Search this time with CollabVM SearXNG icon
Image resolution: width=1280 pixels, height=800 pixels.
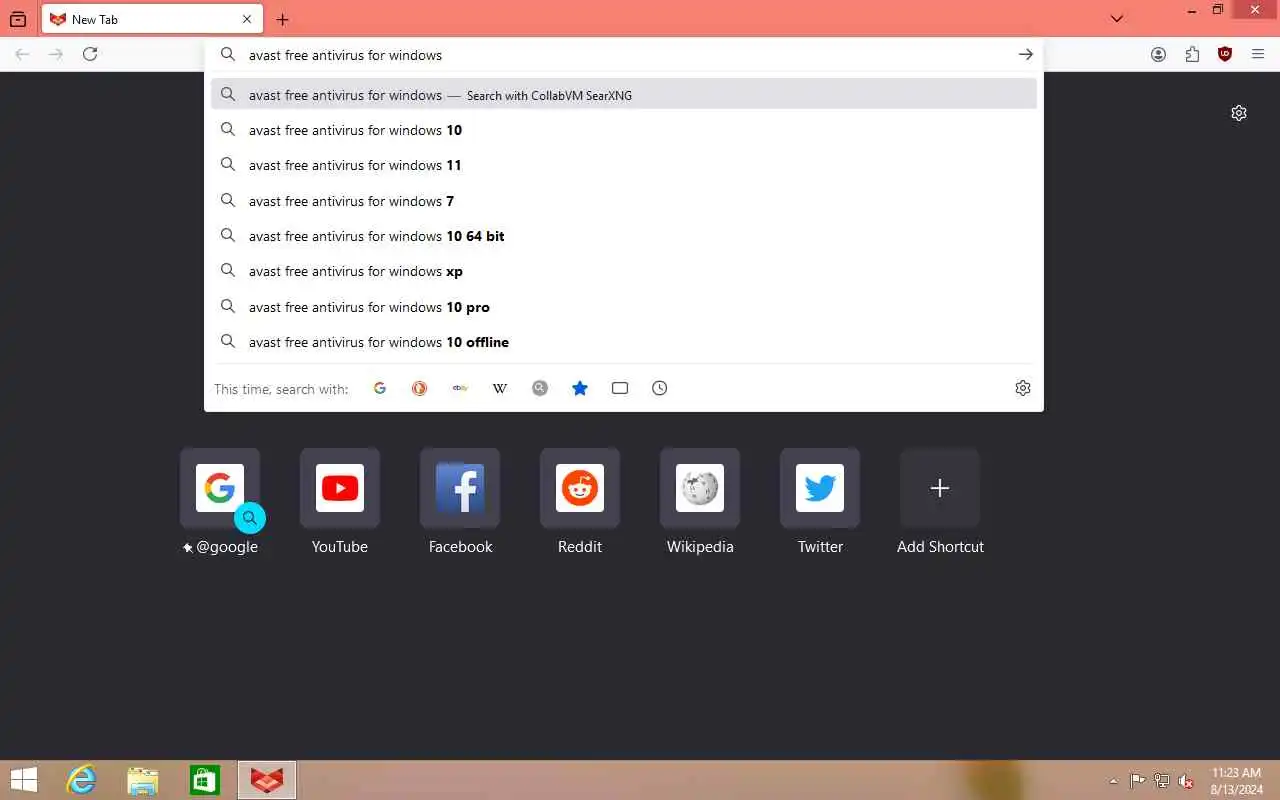click(x=540, y=388)
